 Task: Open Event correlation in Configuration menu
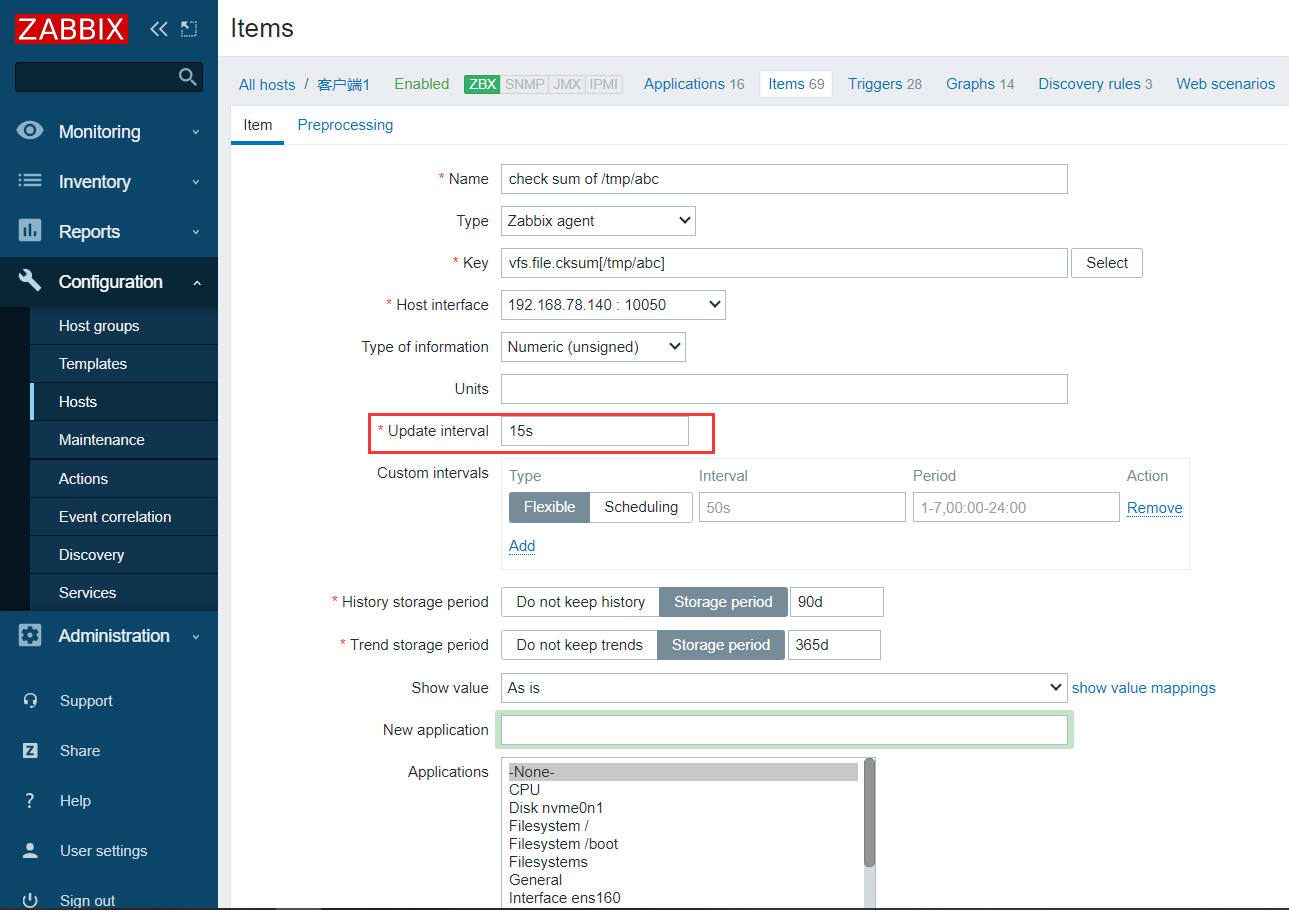click(124, 517)
